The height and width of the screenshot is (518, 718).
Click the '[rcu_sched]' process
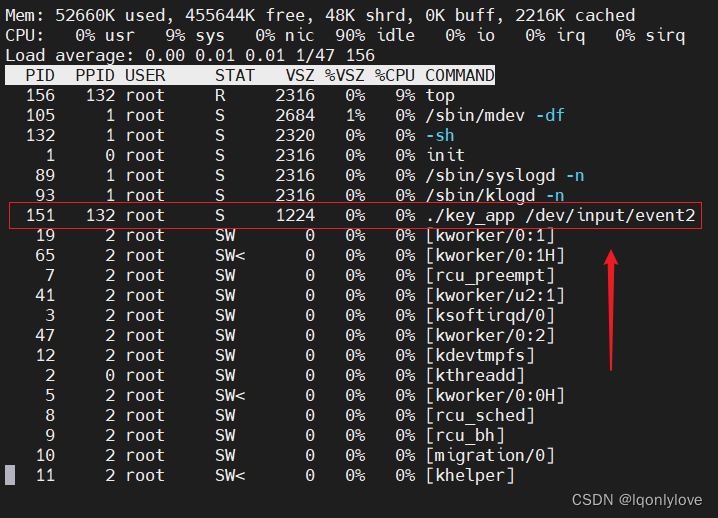point(480,415)
